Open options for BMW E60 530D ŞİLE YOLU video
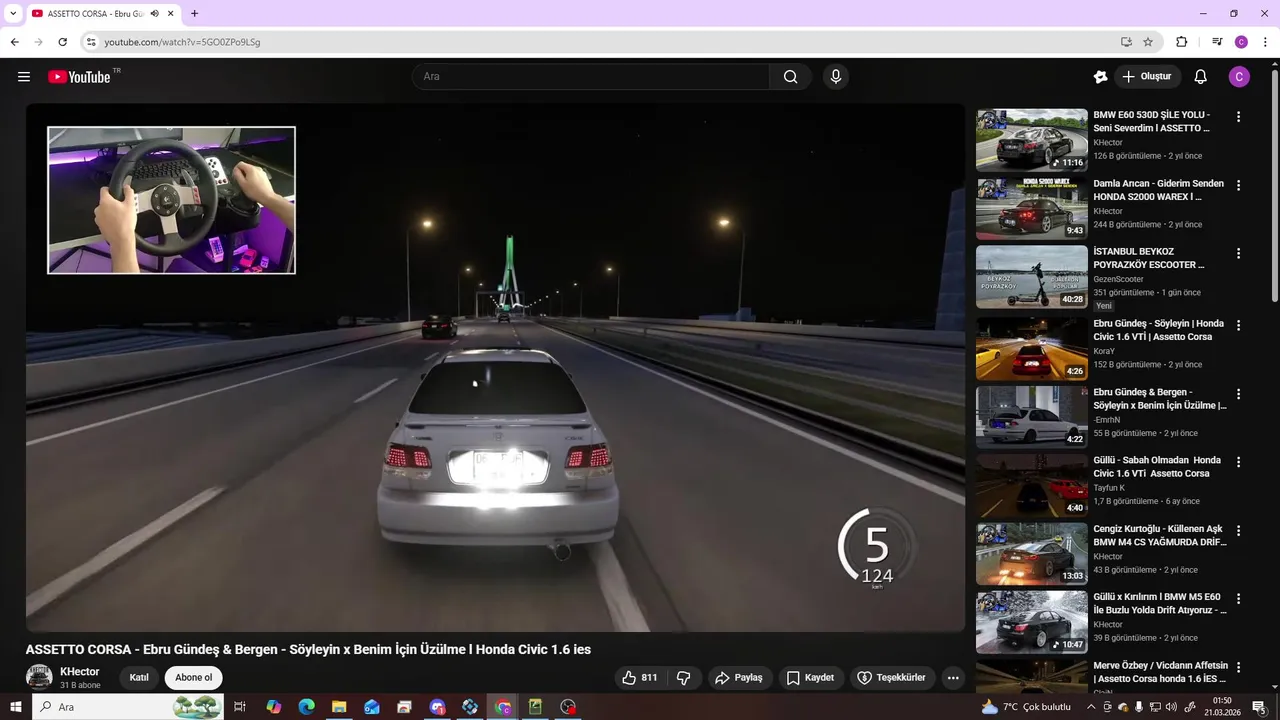 point(1238,117)
